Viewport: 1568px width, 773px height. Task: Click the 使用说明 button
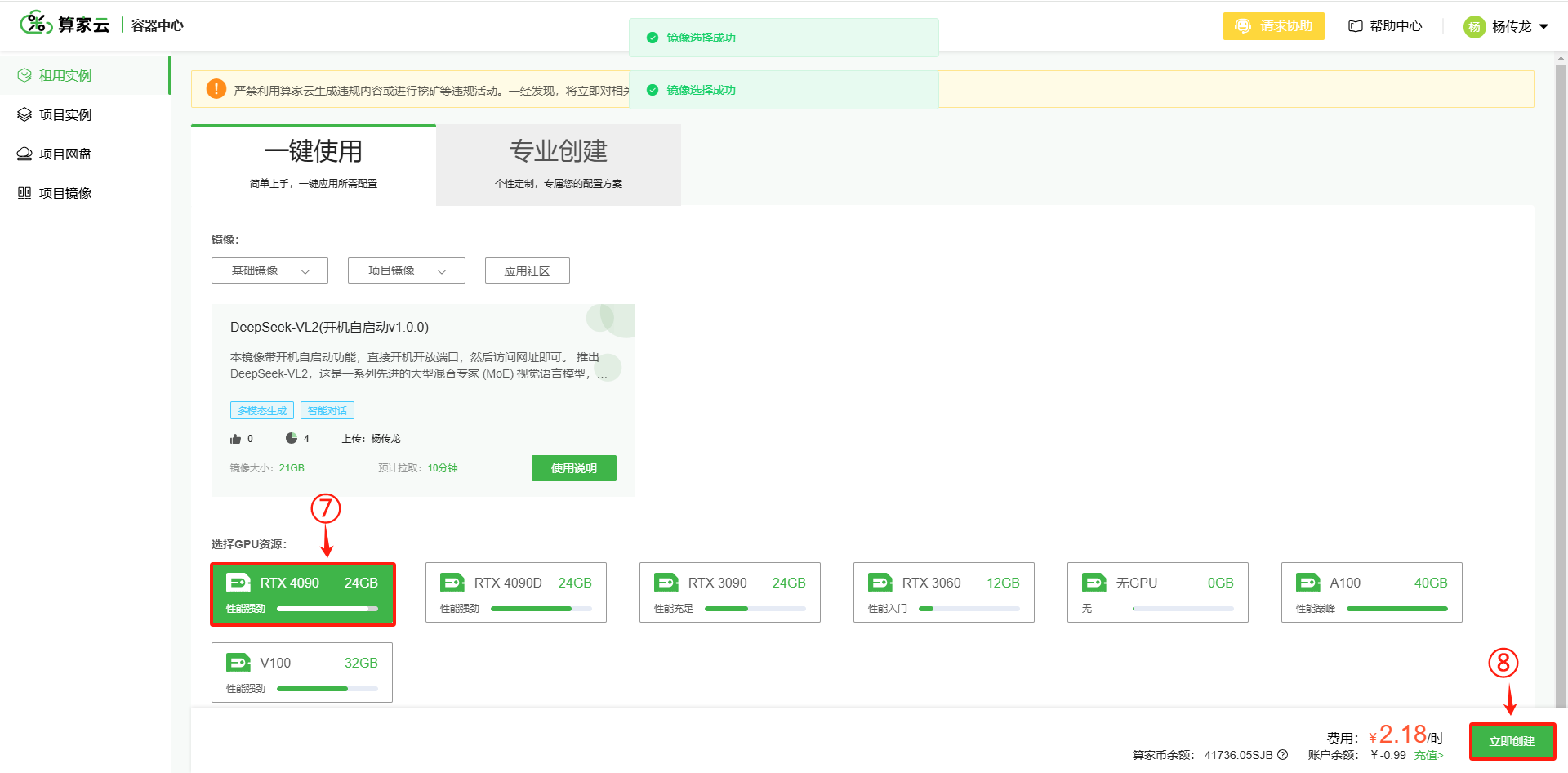[x=574, y=468]
